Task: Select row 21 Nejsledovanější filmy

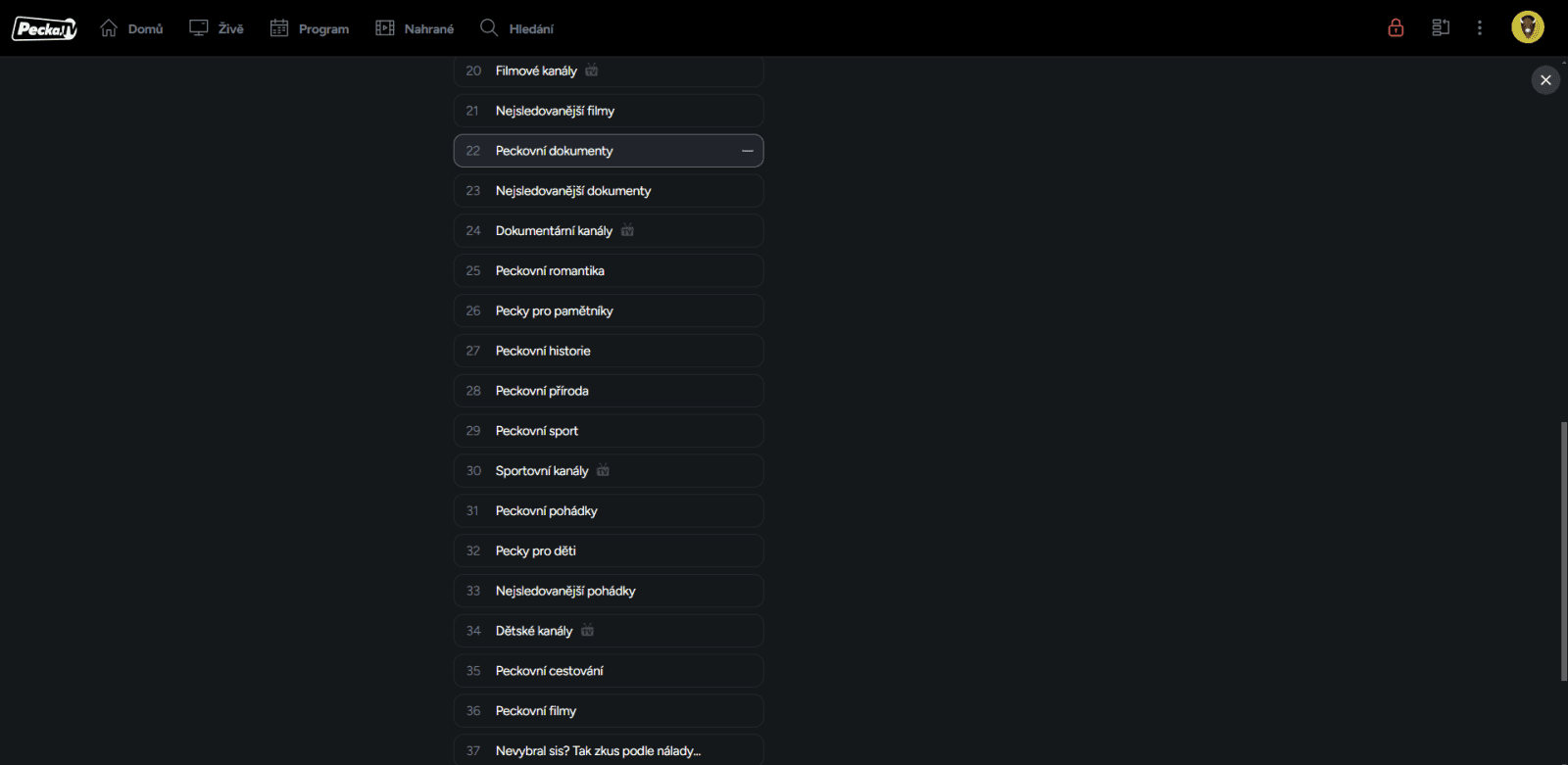Action: (609, 111)
